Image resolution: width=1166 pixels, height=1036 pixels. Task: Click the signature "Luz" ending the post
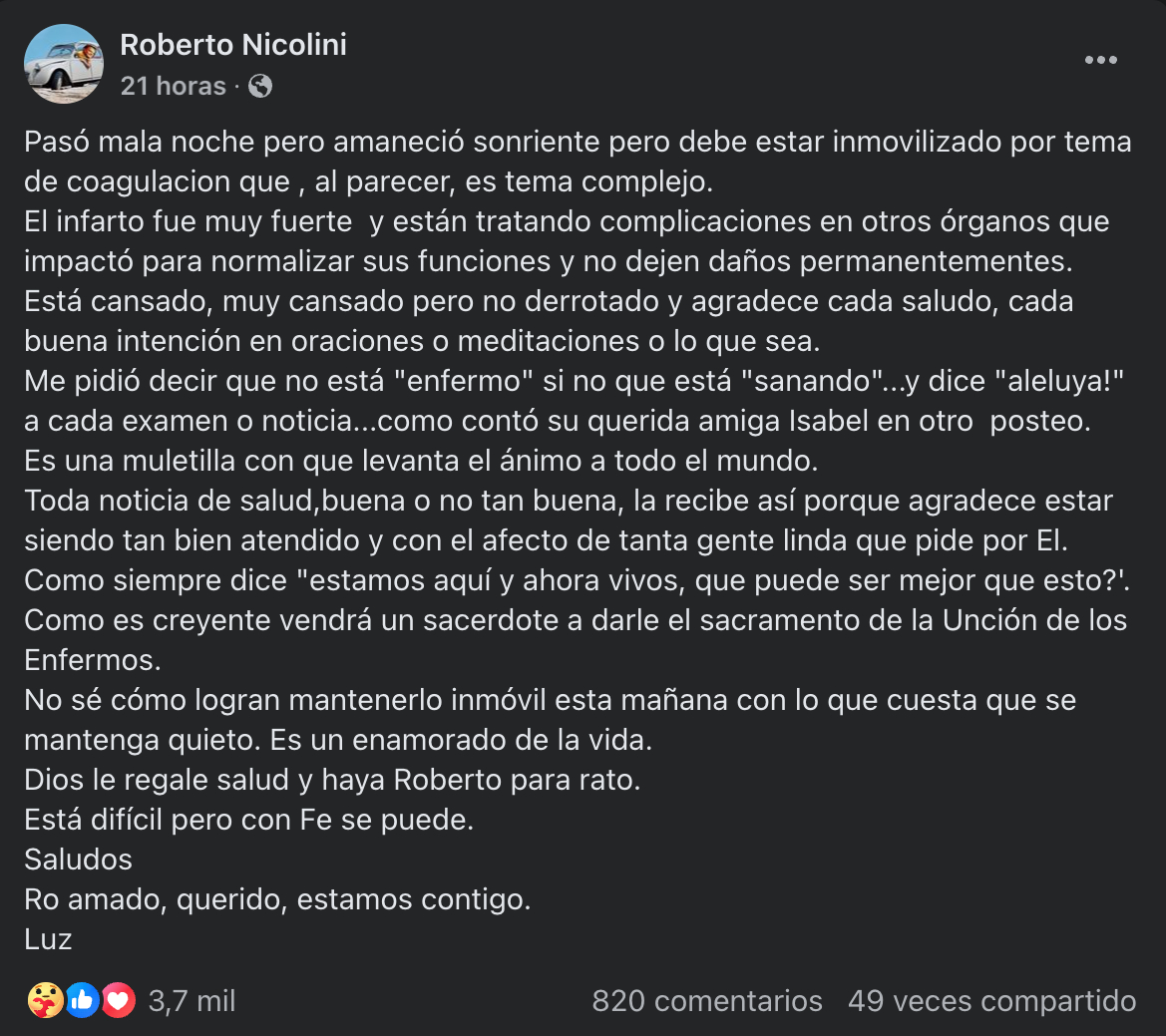click(48, 939)
